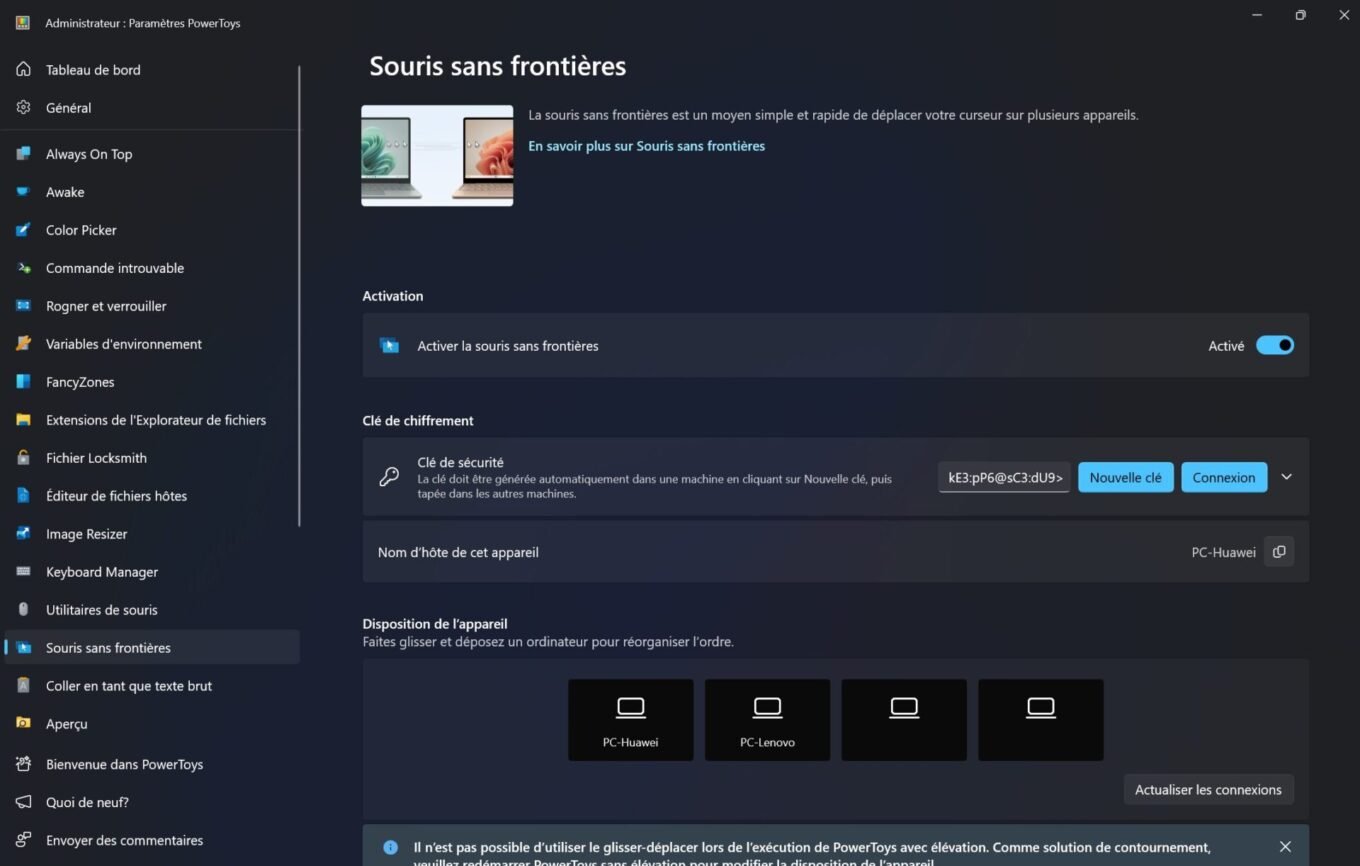This screenshot has height=866, width=1360.
Task: Open Envoyer des commentaires
Action: point(152,840)
